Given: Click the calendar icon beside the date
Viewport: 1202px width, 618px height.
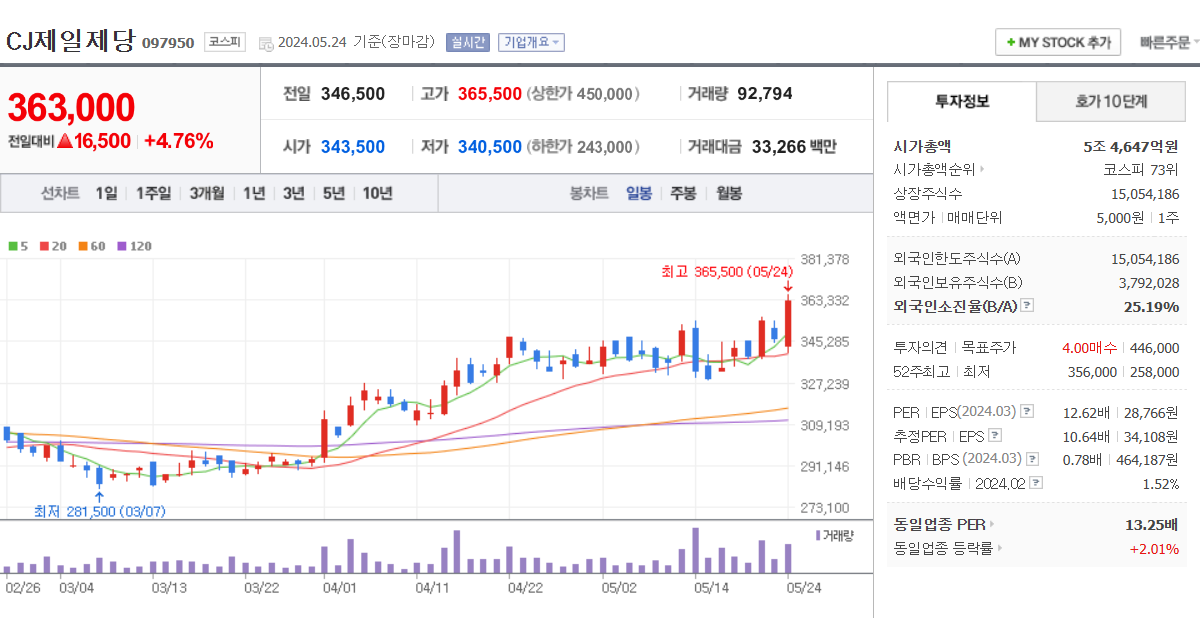Looking at the screenshot, I should [x=266, y=43].
